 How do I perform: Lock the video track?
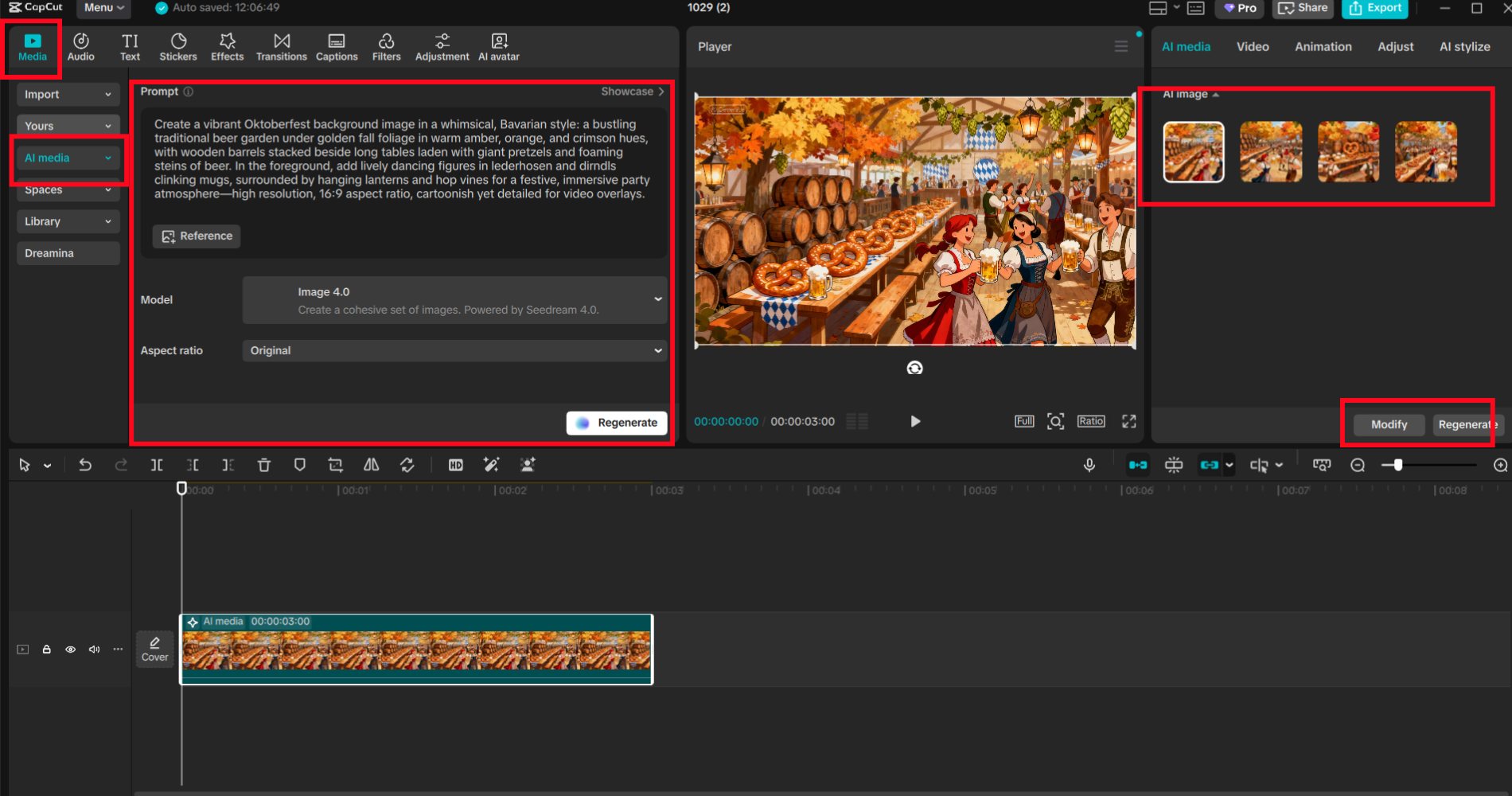[46, 649]
